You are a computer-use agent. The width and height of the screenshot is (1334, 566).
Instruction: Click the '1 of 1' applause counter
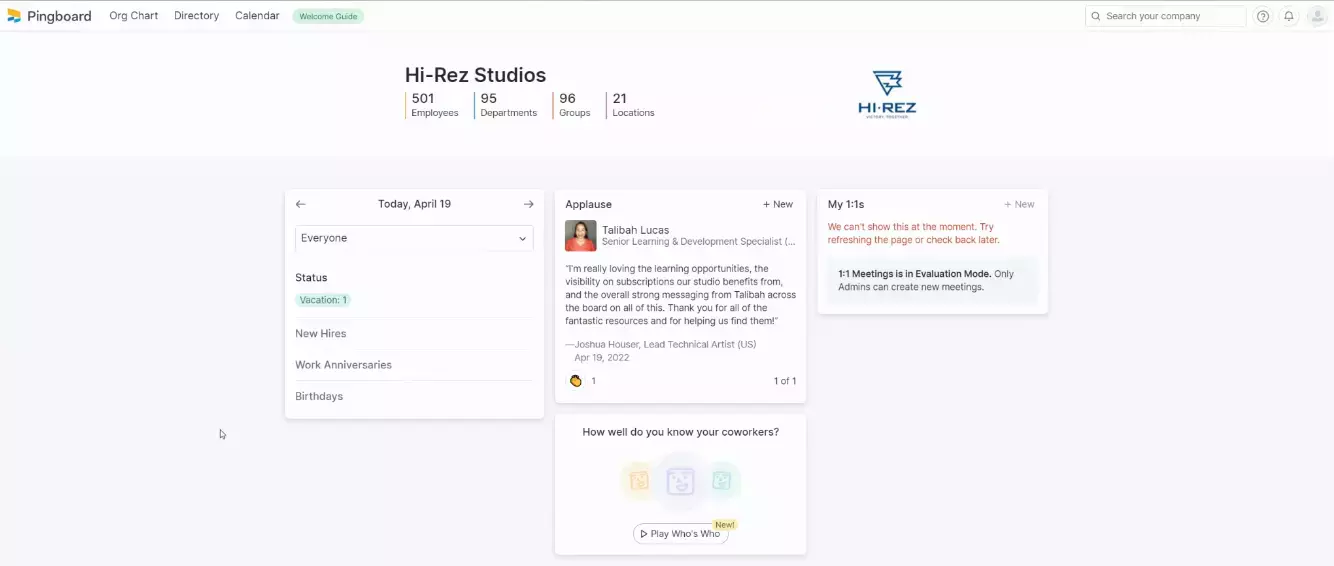(x=785, y=381)
